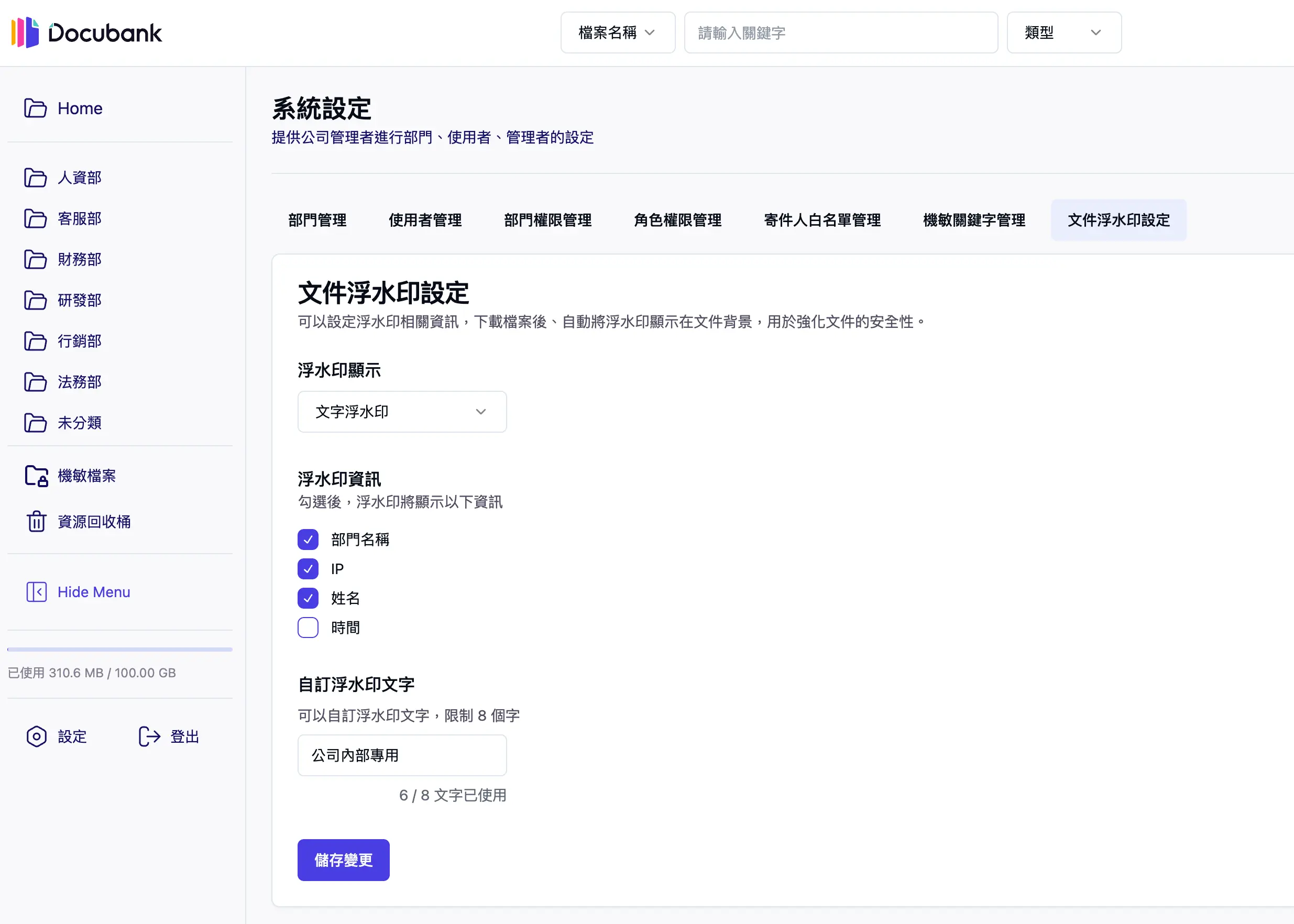Screen dimensions: 1294x924
Task: Expand the 檔案名稱 search filter dropdown
Action: (x=618, y=32)
